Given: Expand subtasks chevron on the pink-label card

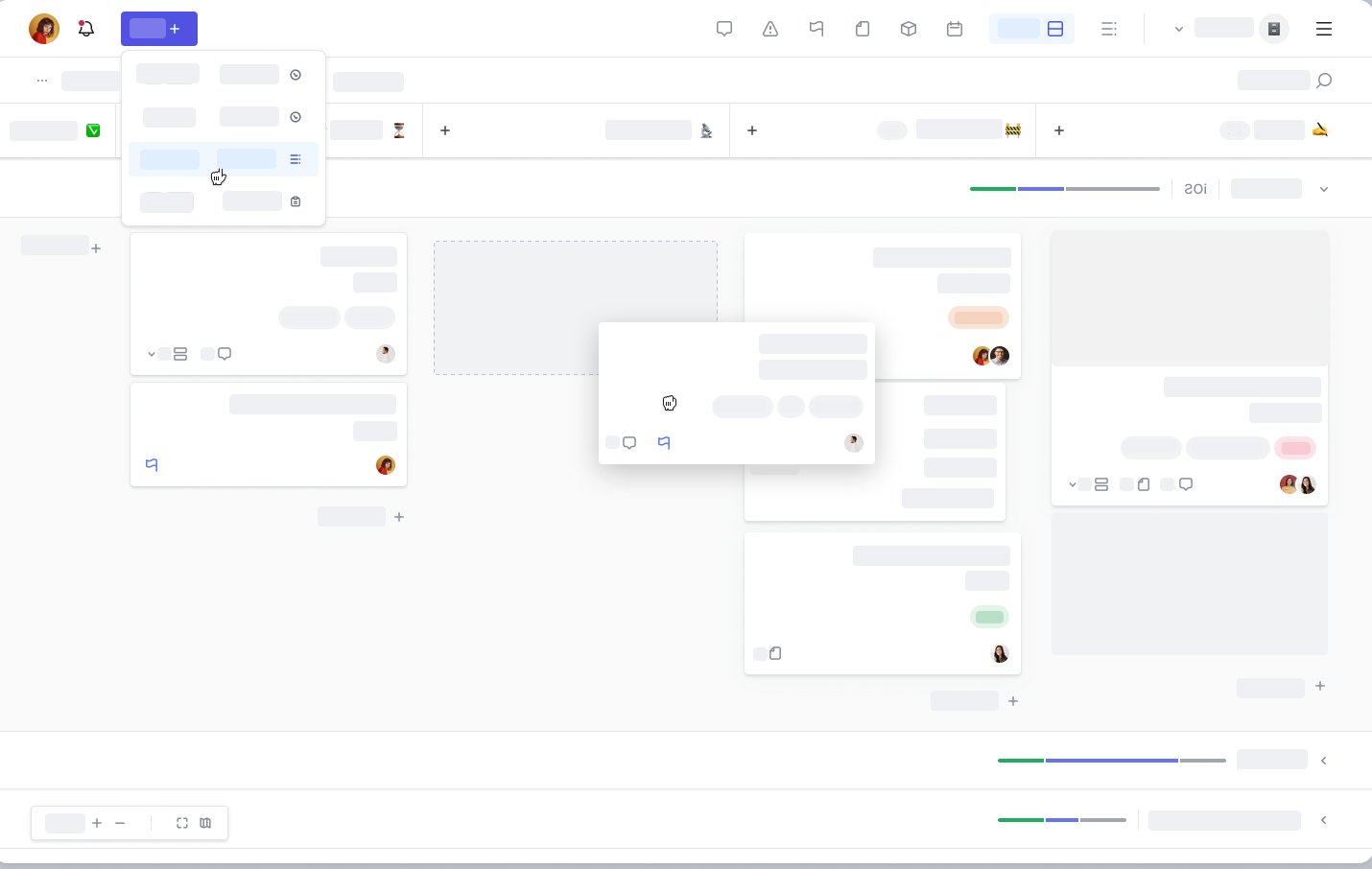Looking at the screenshot, I should tap(1072, 484).
